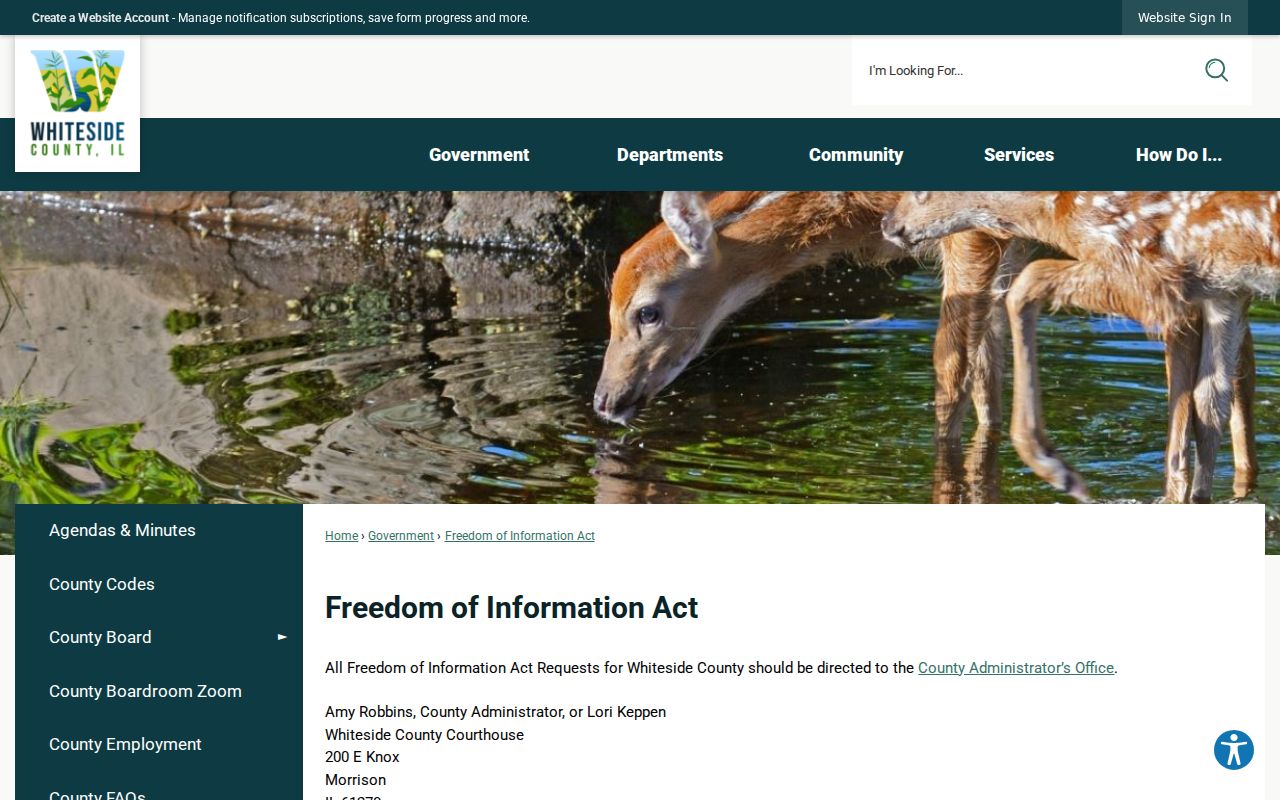Click Create a Website Account link
This screenshot has width=1280, height=800.
[100, 18]
